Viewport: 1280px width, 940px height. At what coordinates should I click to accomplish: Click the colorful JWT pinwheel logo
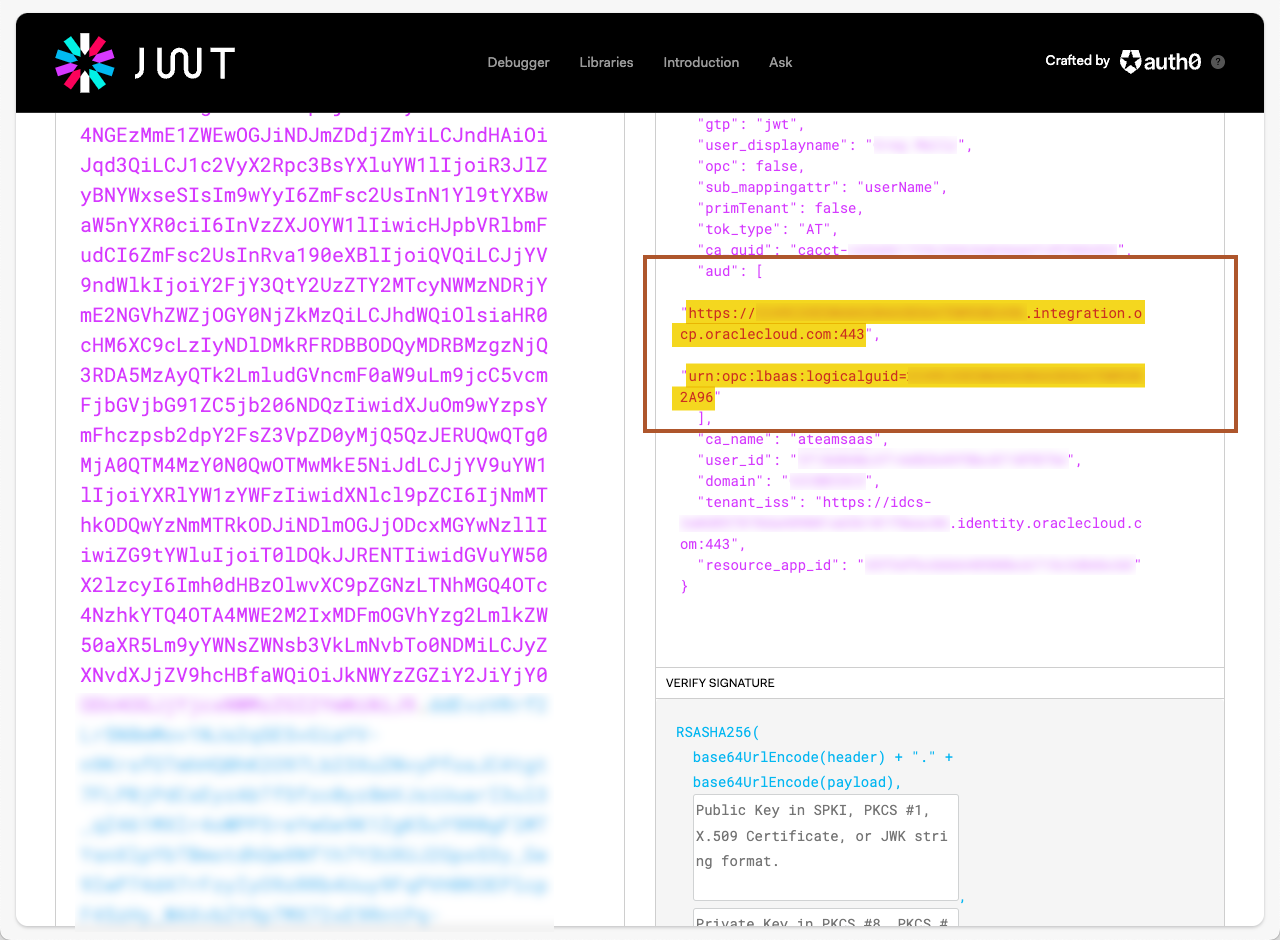pos(85,63)
